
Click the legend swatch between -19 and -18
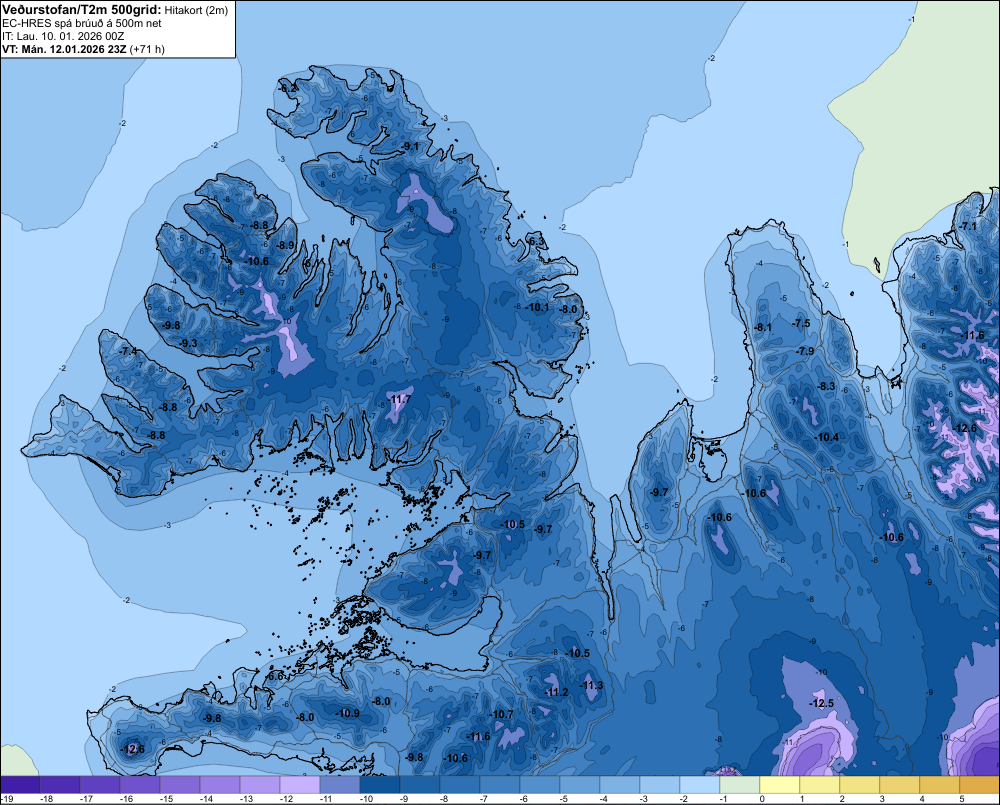coord(20,785)
